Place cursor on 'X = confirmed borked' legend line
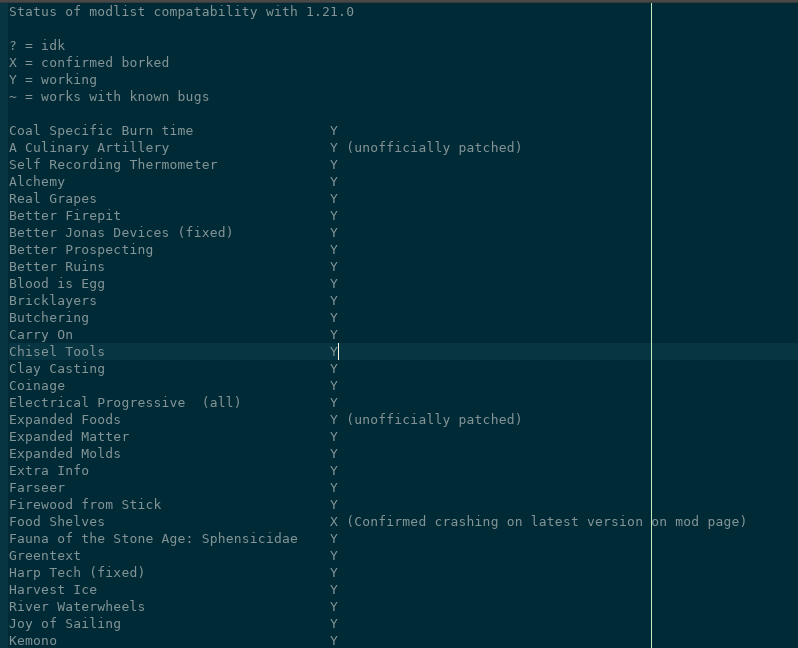798x648 pixels. [x=89, y=63]
